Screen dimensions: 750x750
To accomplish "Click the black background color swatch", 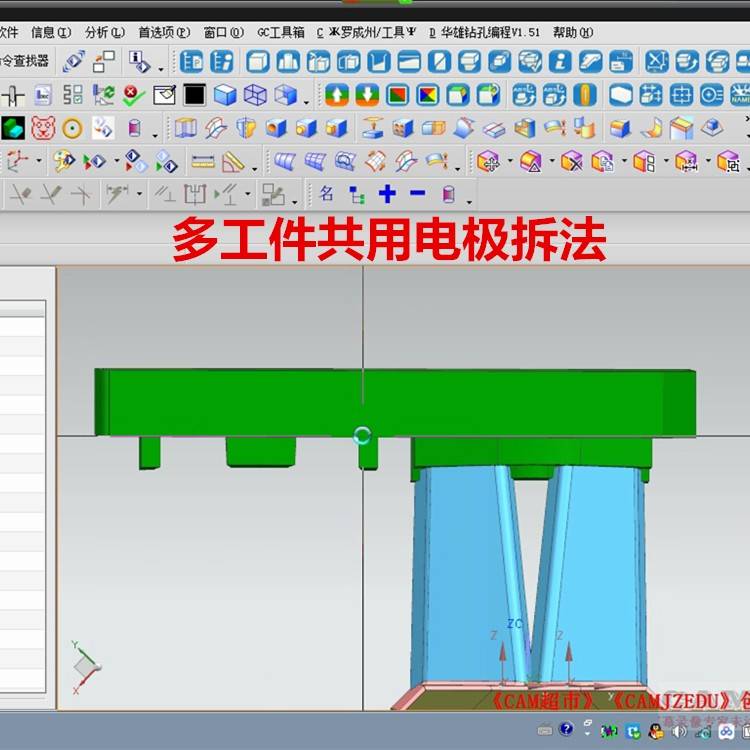I will tap(194, 96).
